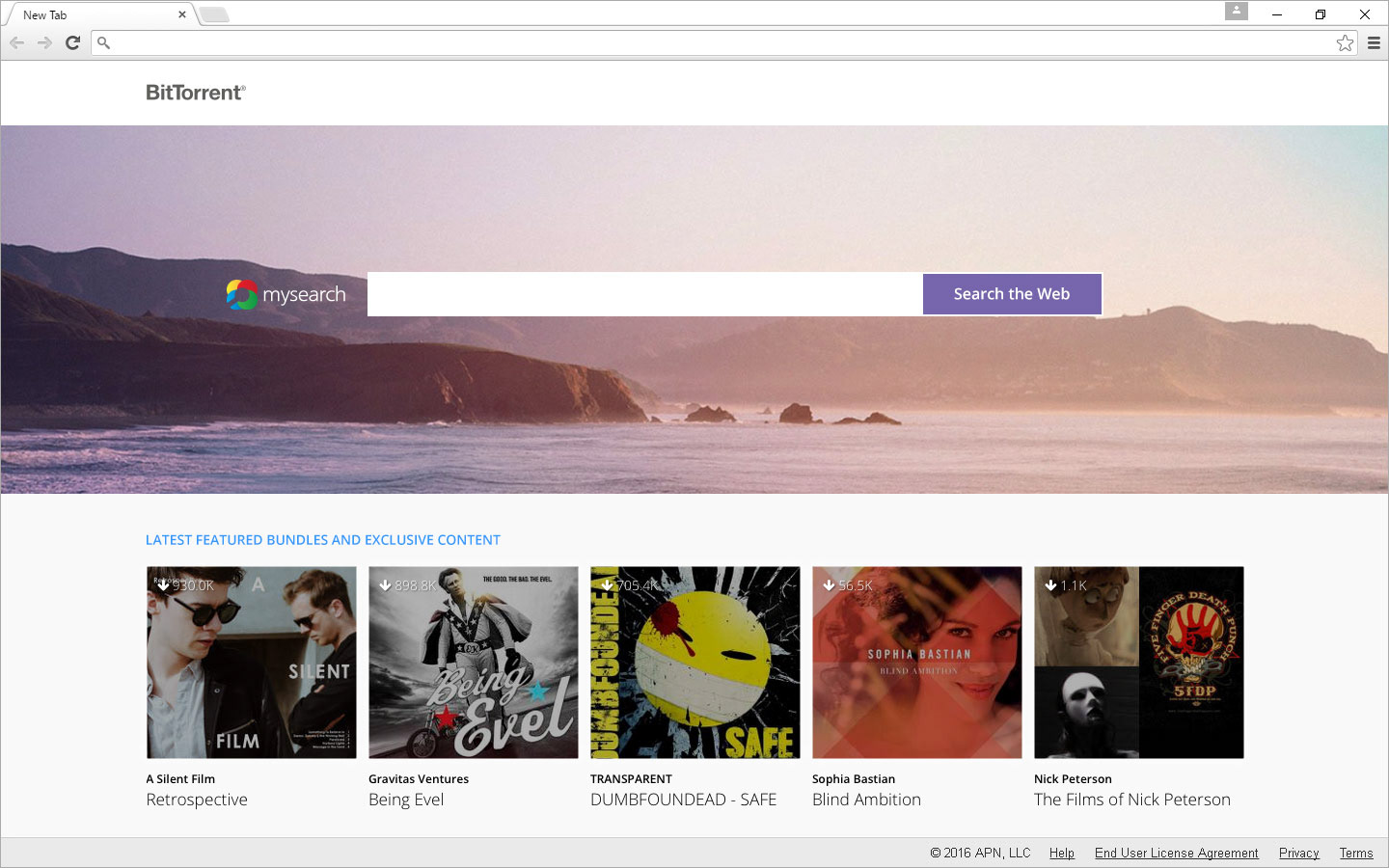Open the Privacy footer link
The height and width of the screenshot is (868, 1389).
pyautogui.click(x=1299, y=853)
